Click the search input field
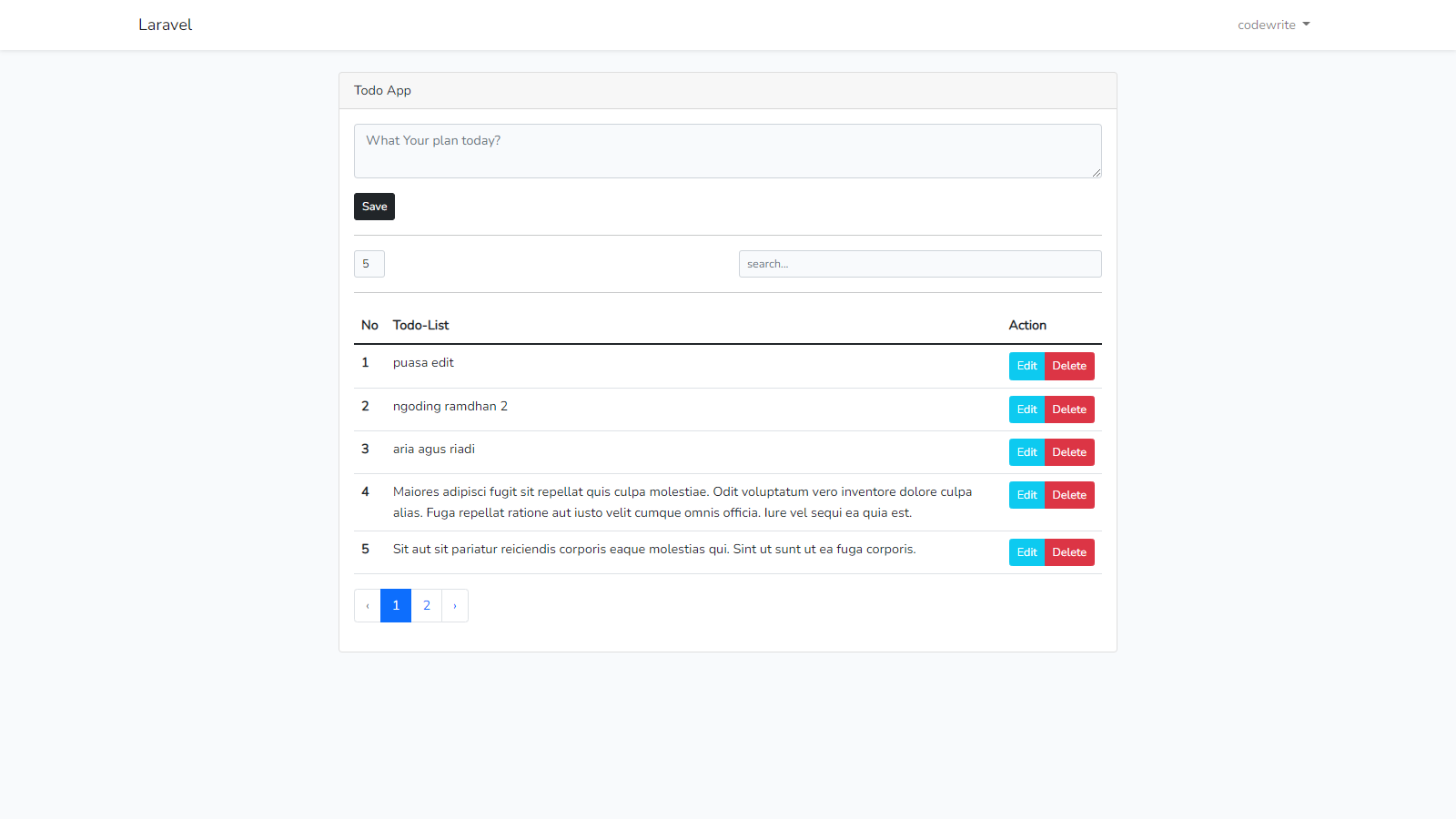1456x819 pixels. 919,264
